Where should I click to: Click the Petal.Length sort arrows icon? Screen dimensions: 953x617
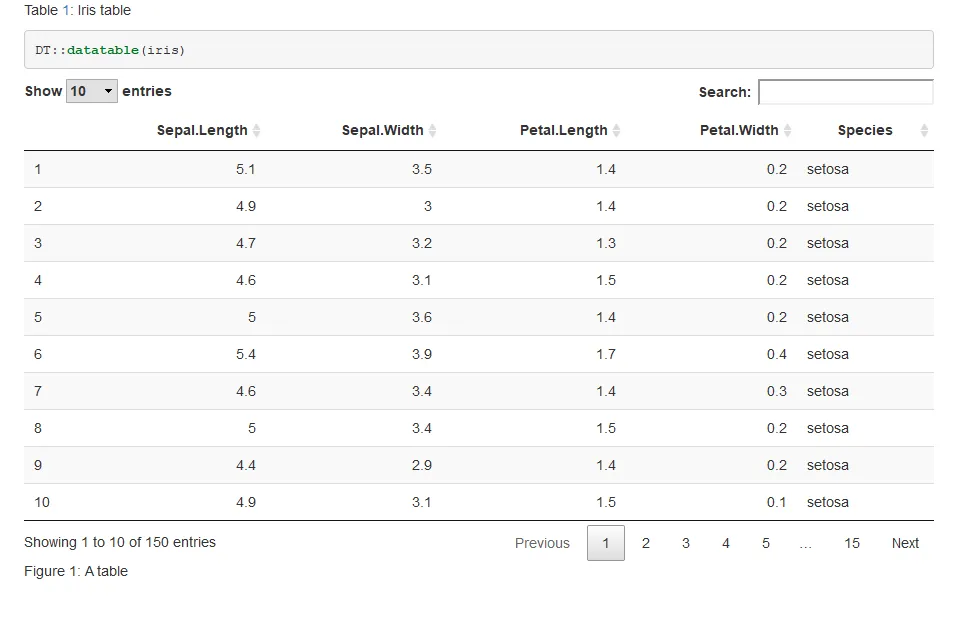(616, 131)
